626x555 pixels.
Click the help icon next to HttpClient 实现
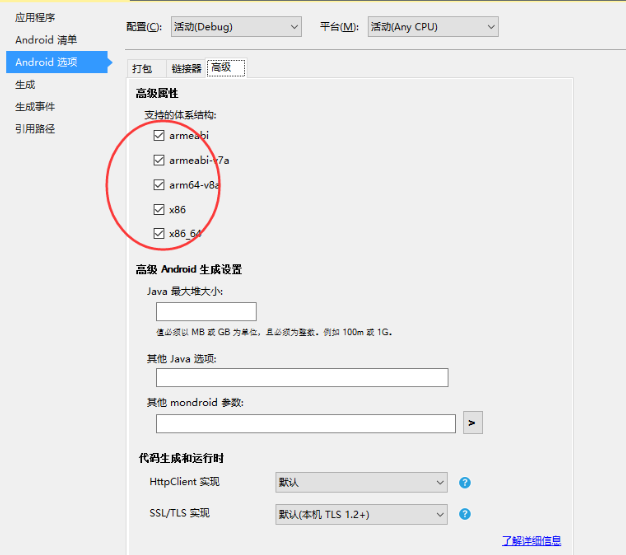(465, 483)
